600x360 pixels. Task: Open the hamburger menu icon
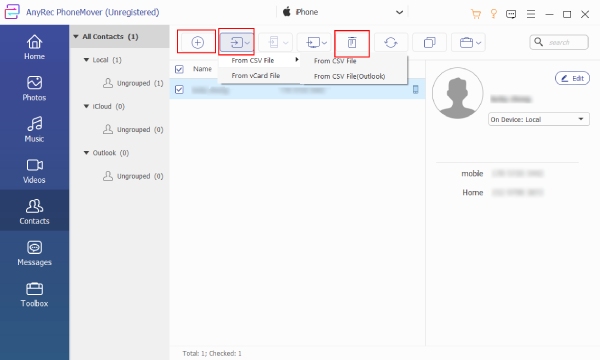coord(531,14)
